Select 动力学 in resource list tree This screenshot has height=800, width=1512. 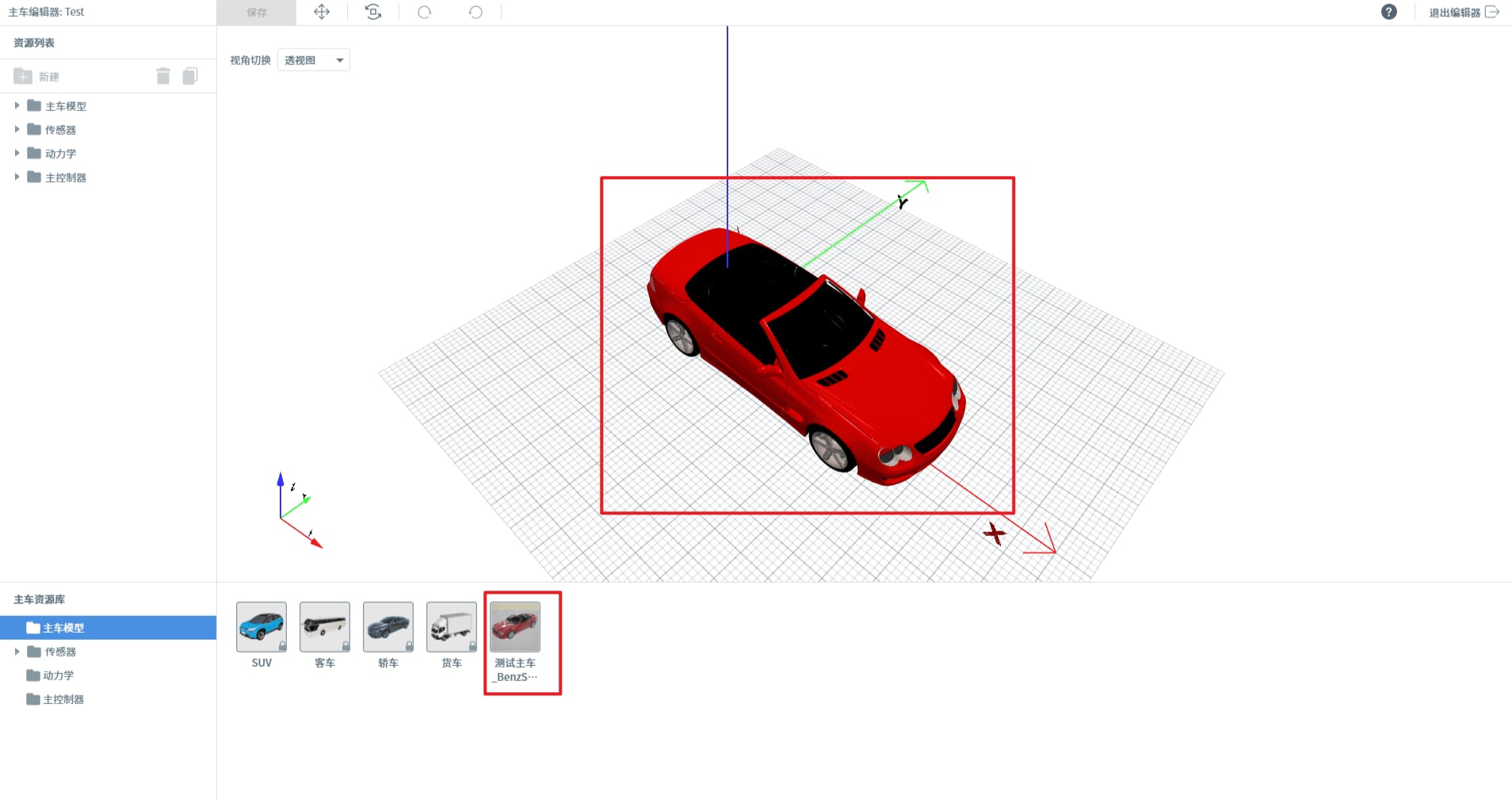click(x=60, y=154)
